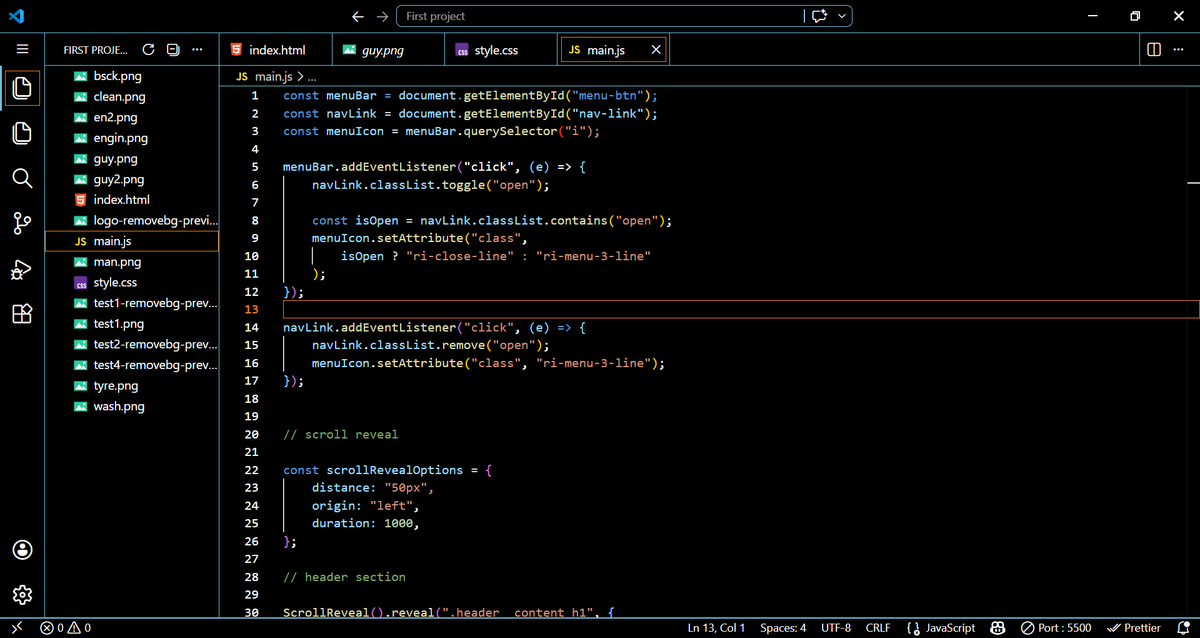This screenshot has height=638, width=1200.
Task: Click line number 22 in the gutter
Action: [252, 470]
